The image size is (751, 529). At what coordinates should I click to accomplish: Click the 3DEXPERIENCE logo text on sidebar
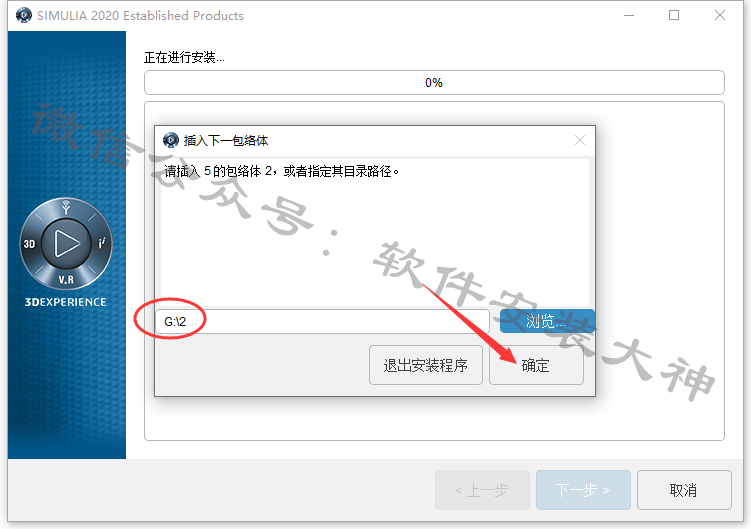click(66, 302)
